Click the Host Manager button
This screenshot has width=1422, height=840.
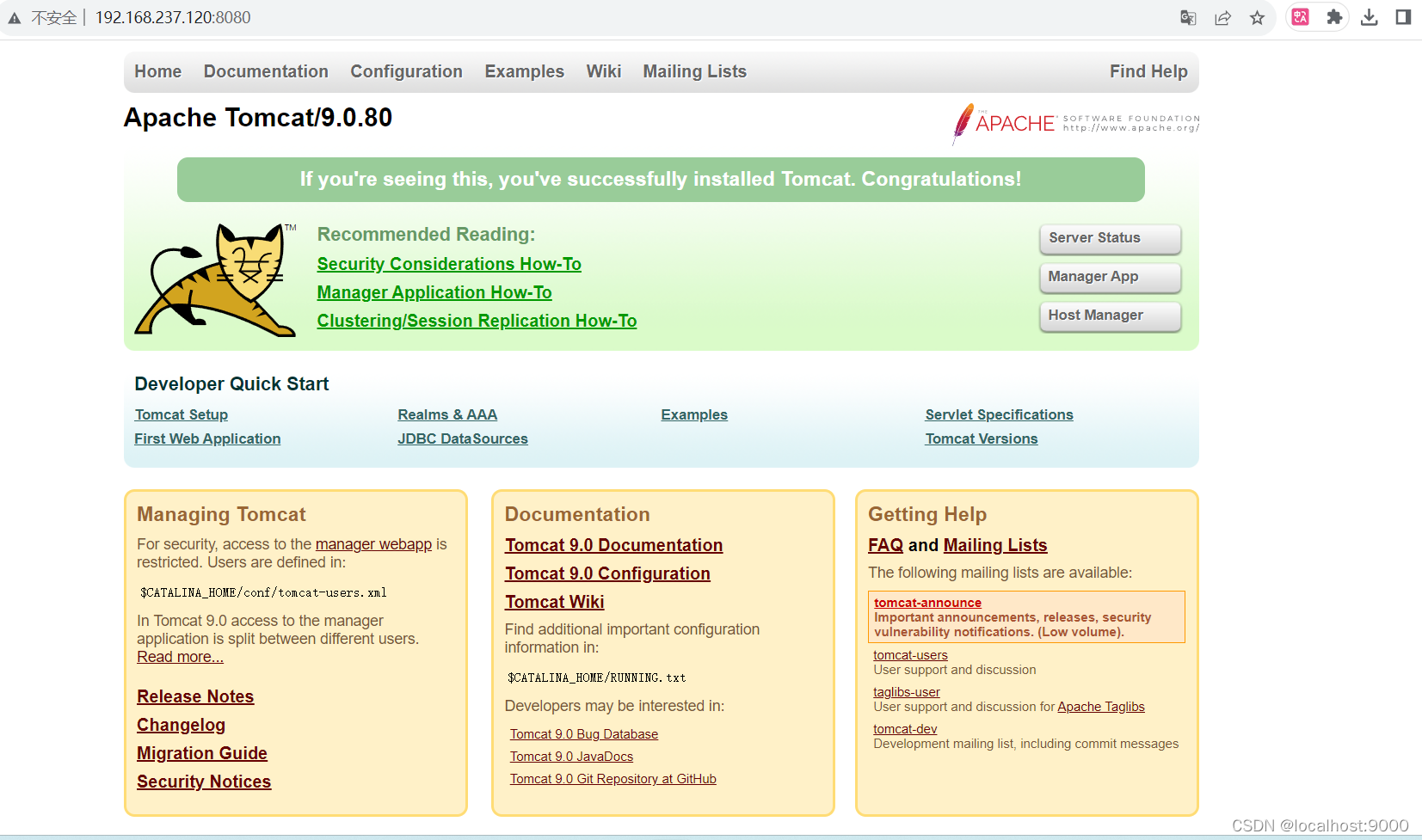[1111, 316]
